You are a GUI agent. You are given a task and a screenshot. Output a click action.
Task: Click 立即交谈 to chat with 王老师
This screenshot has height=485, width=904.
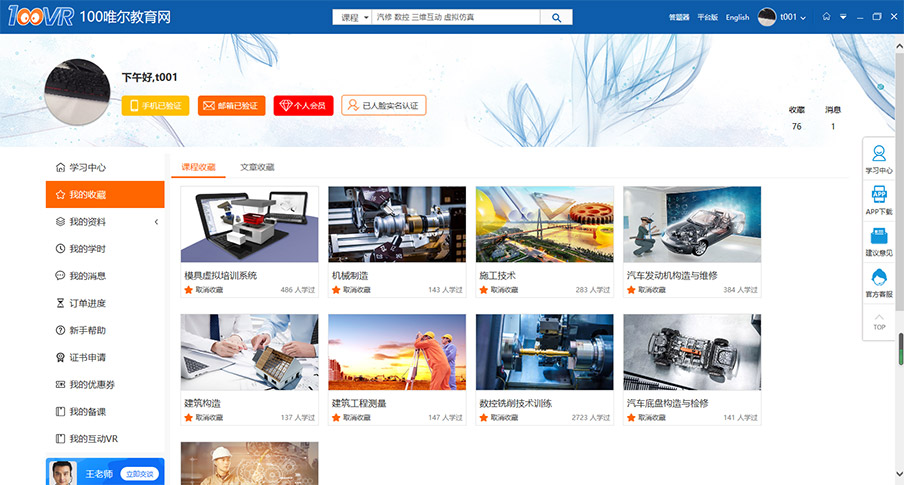coord(139,473)
